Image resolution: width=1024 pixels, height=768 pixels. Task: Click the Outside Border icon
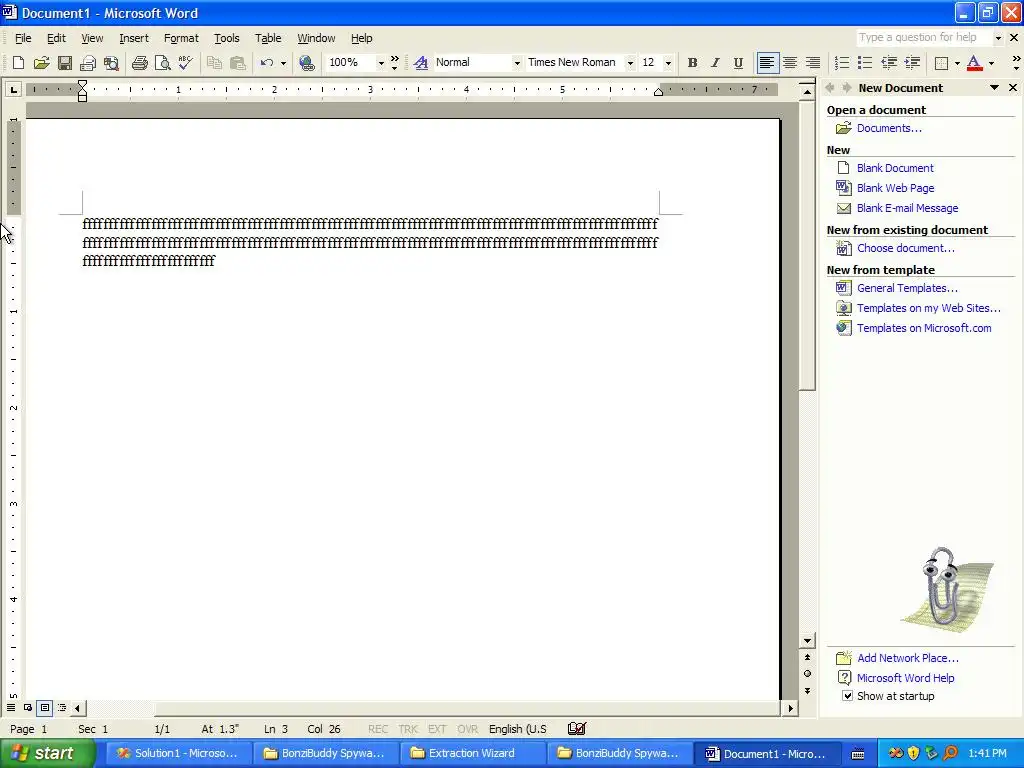941,63
